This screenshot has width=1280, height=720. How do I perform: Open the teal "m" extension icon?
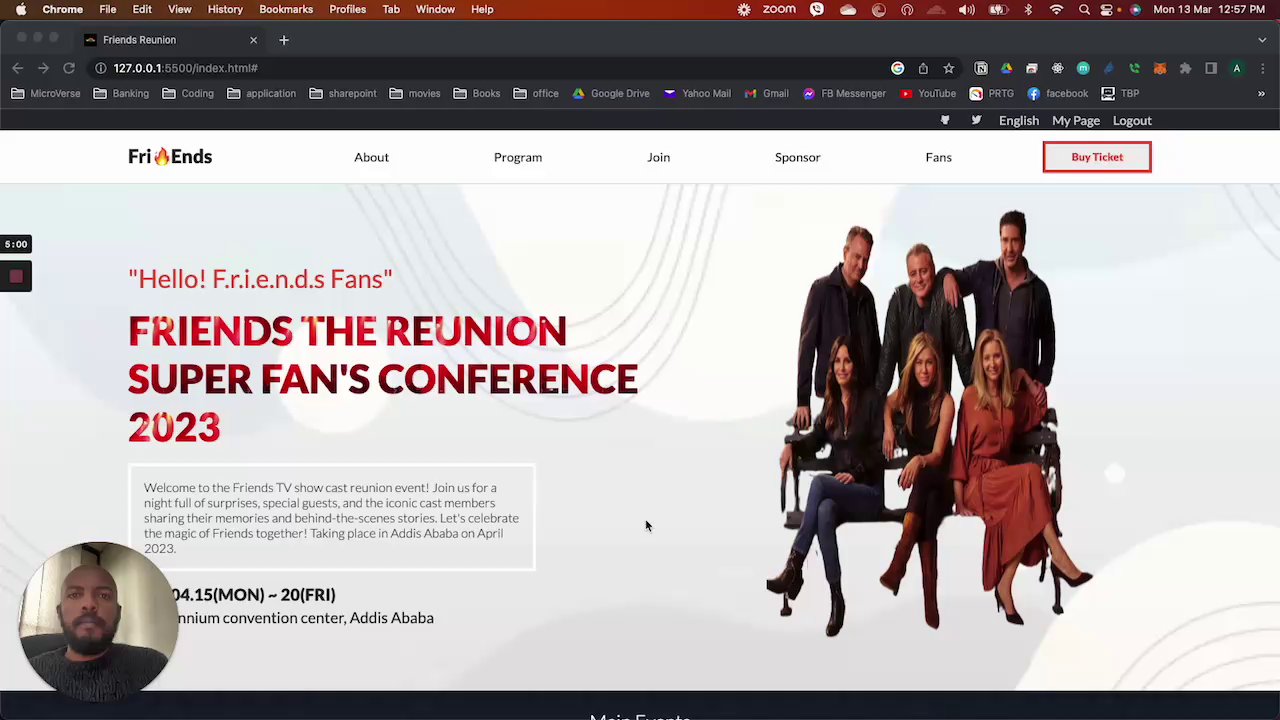(1083, 68)
